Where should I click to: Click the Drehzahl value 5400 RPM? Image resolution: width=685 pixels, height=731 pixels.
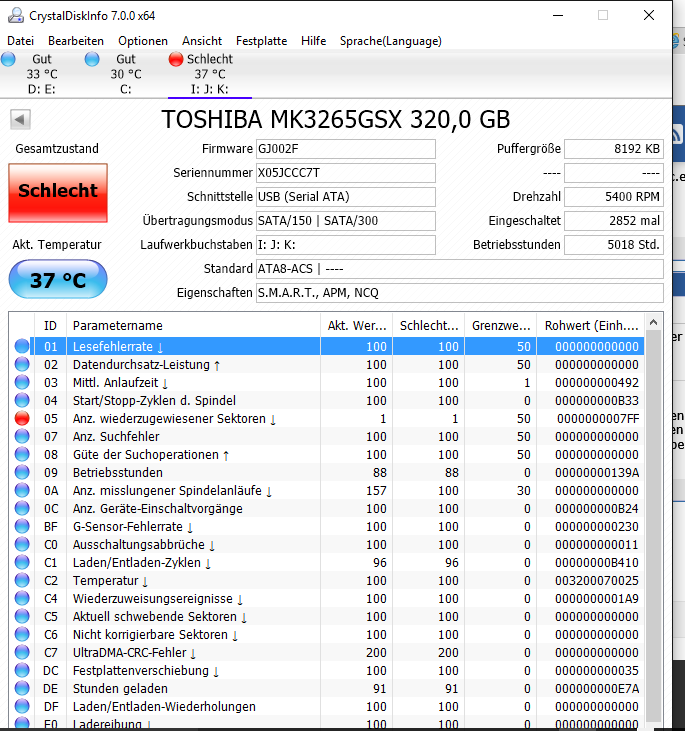[x=614, y=197]
